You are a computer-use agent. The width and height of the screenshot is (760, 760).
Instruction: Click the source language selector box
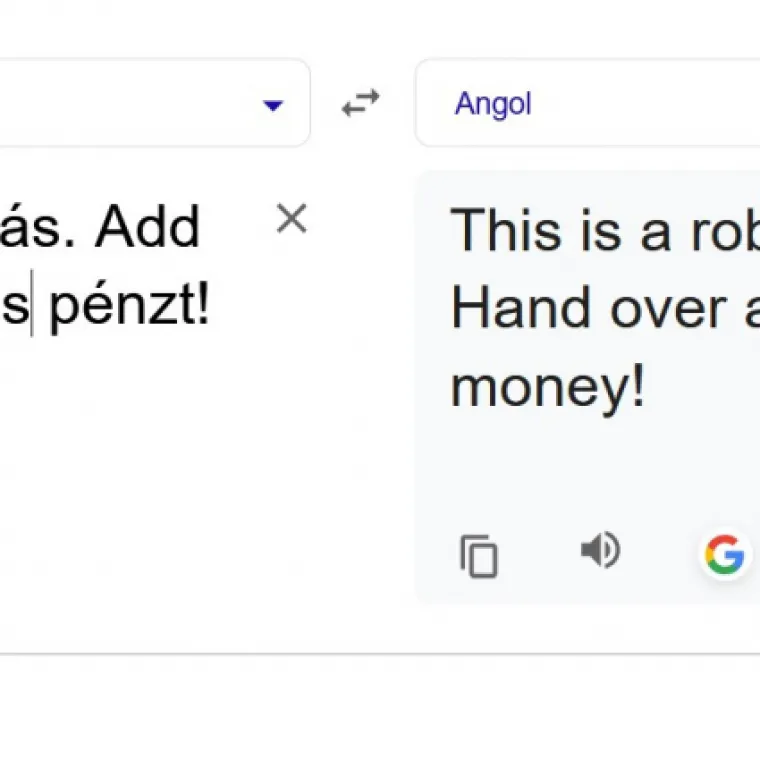click(x=150, y=103)
